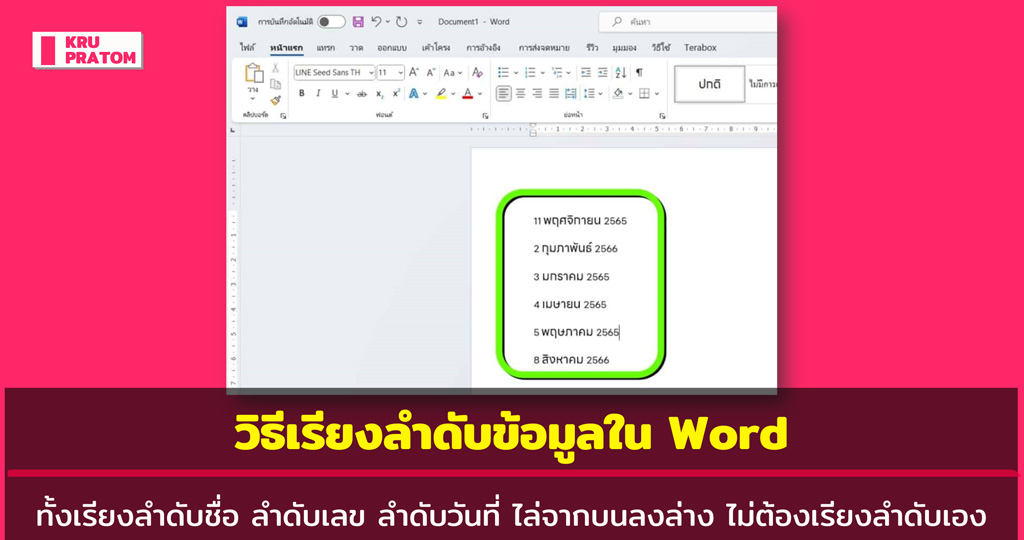Click the Sort A-Z icon

point(620,72)
